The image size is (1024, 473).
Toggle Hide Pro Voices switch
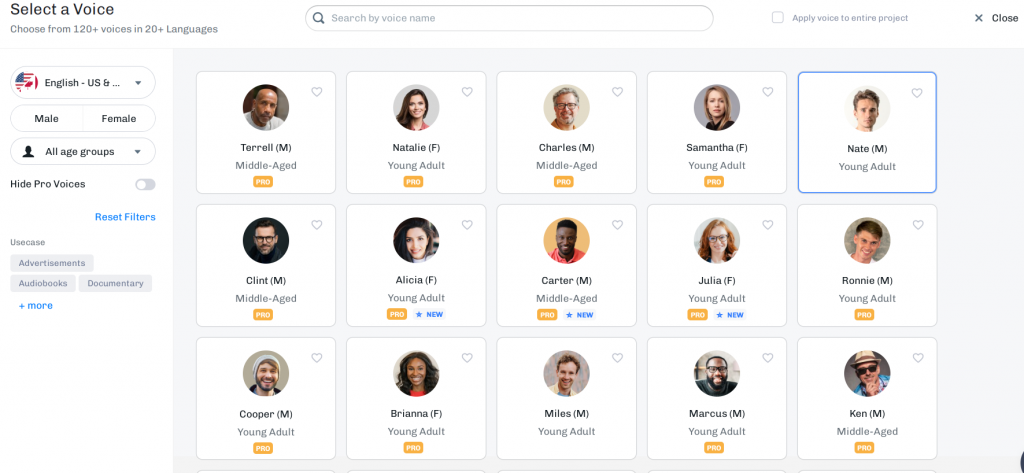coord(145,184)
